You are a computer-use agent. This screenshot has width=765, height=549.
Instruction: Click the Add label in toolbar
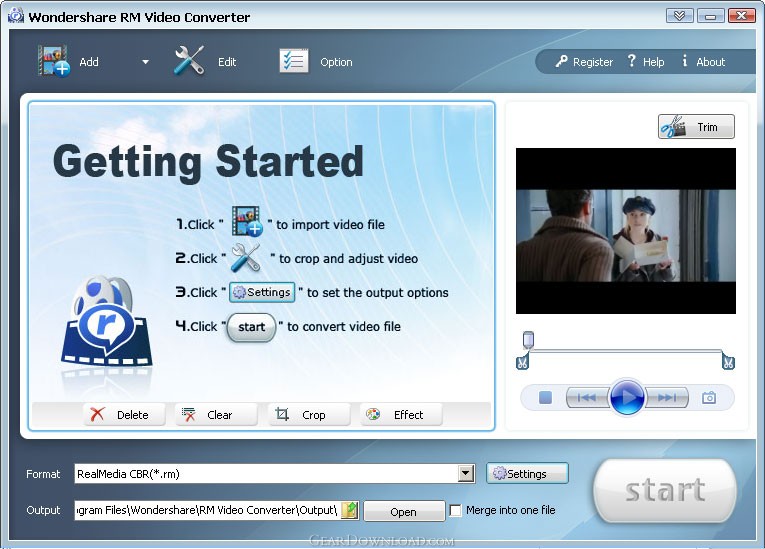point(89,62)
